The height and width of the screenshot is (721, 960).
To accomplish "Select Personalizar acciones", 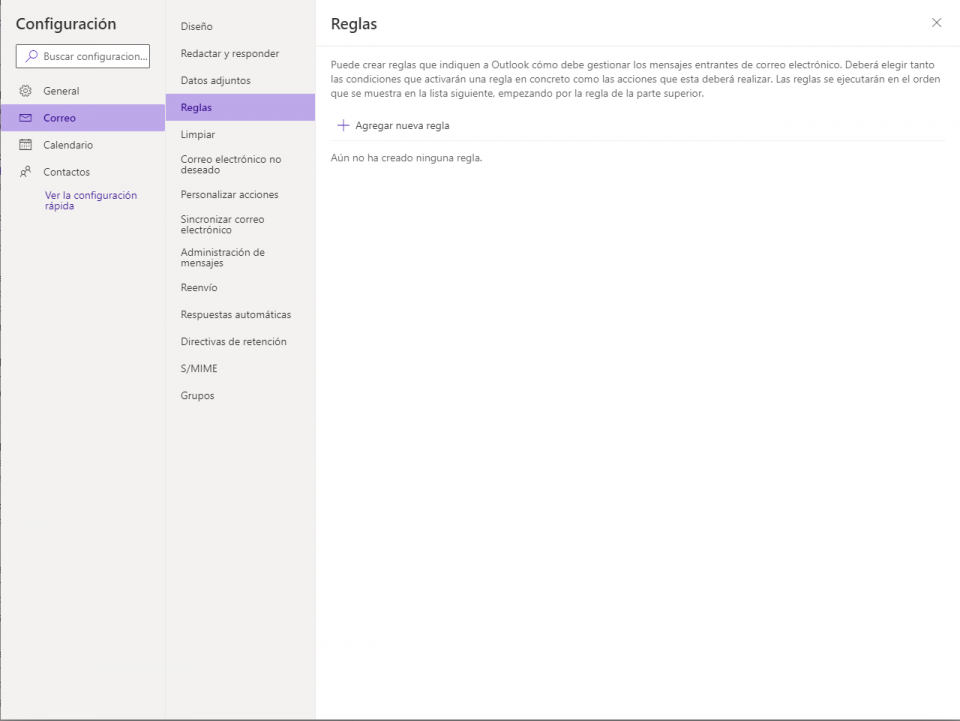I will click(232, 194).
